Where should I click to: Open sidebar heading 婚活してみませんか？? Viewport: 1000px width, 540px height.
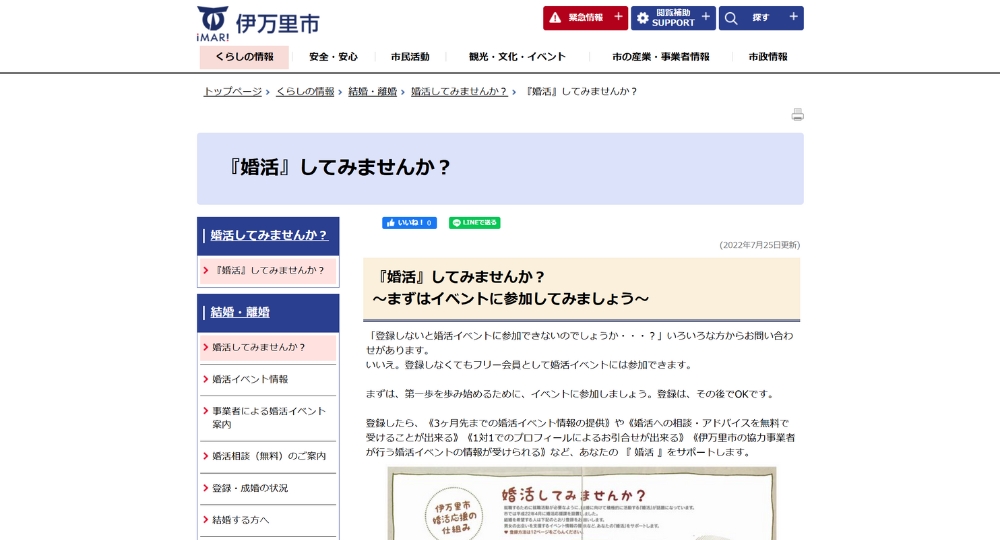[x=268, y=235]
